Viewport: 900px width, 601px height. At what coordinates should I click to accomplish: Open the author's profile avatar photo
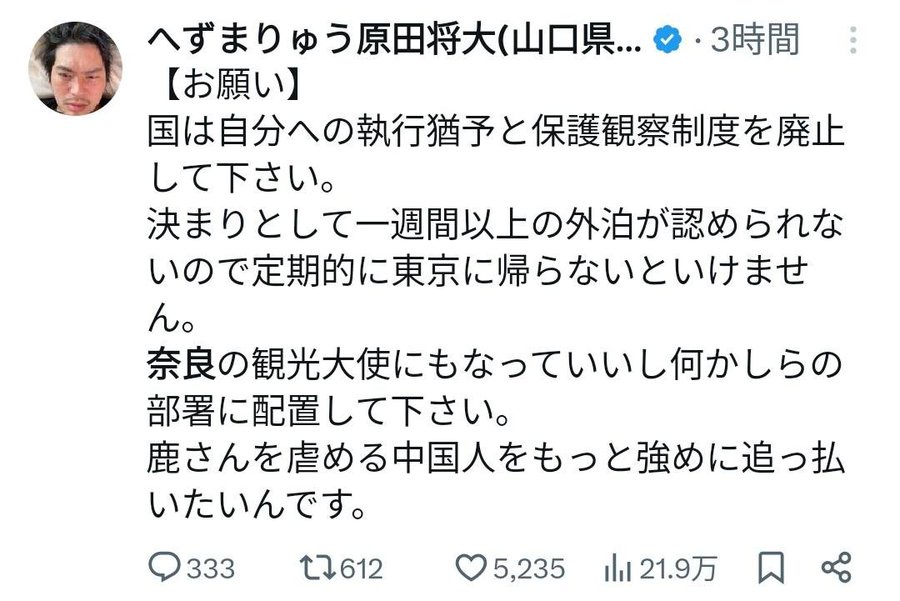pyautogui.click(x=75, y=68)
